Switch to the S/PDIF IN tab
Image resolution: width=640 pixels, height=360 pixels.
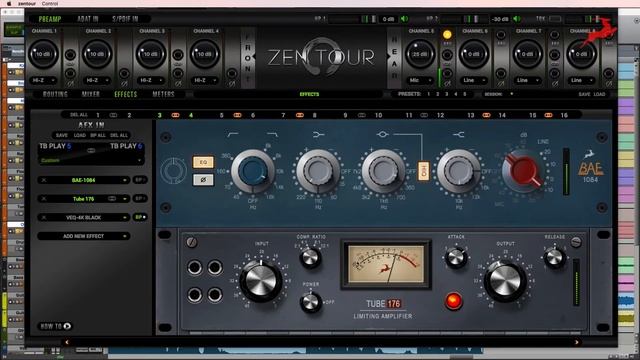tap(125, 19)
